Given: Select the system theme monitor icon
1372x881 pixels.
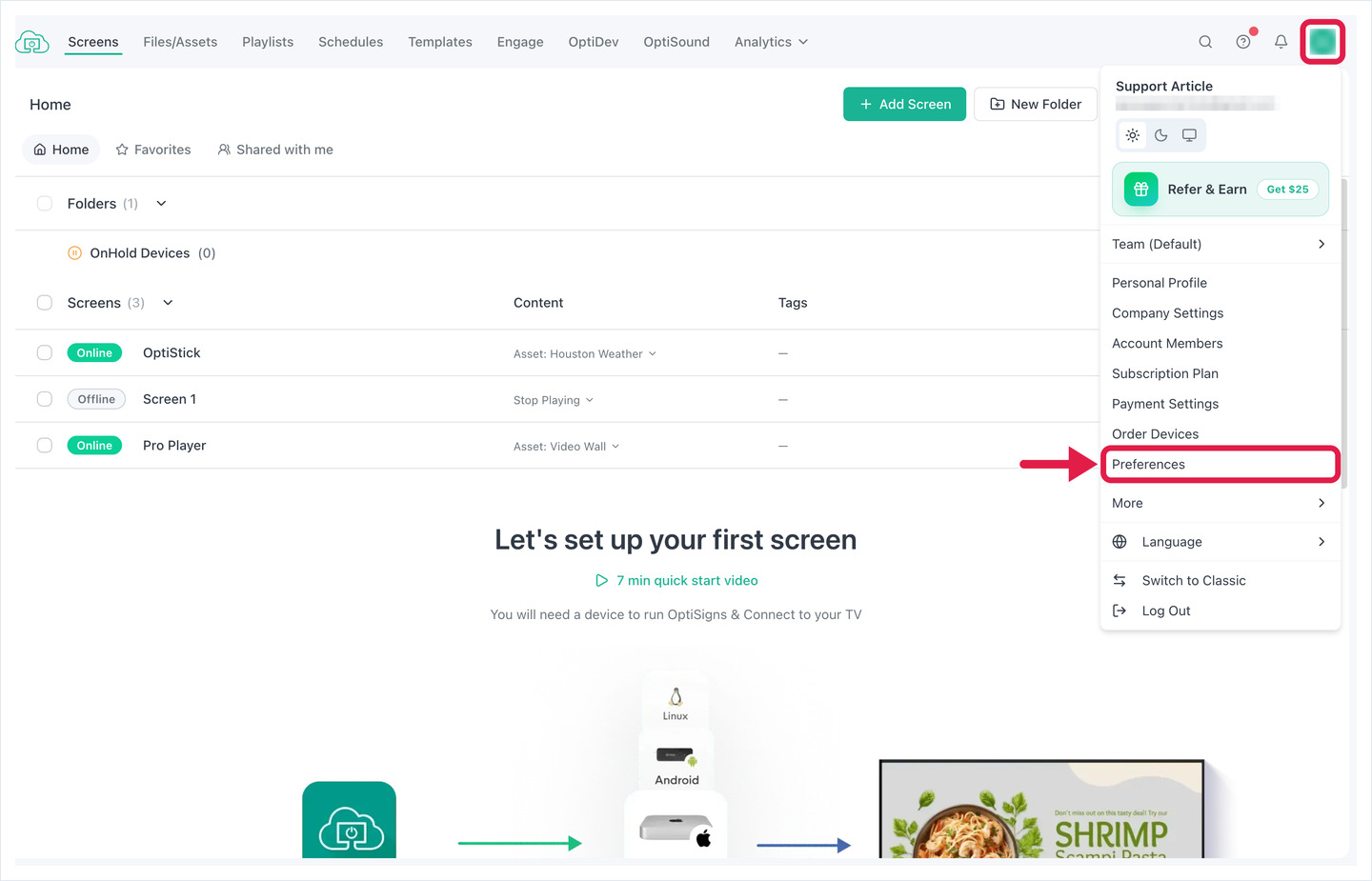Looking at the screenshot, I should (1189, 135).
